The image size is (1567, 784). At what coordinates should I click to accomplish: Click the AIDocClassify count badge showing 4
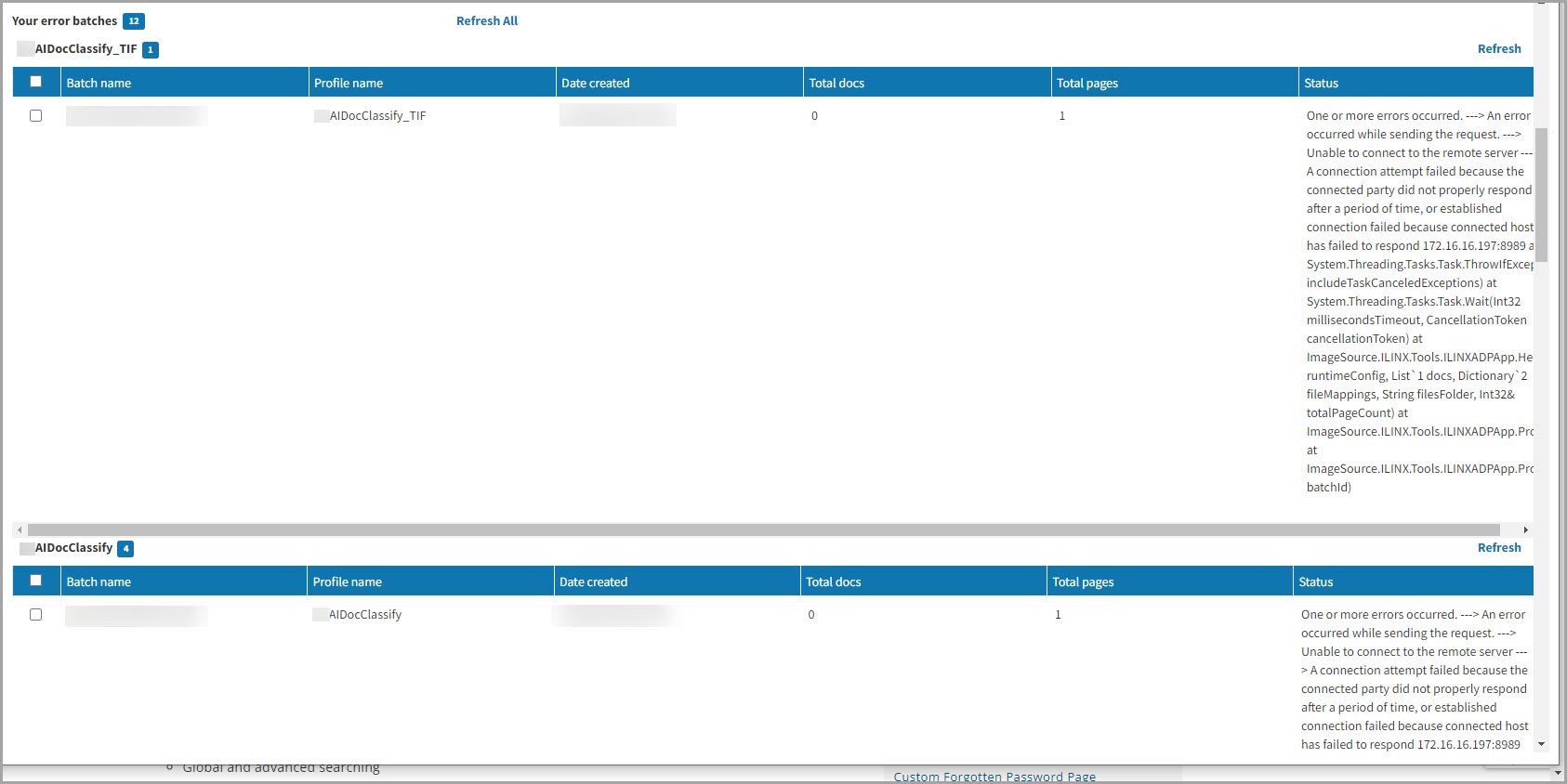coord(126,549)
